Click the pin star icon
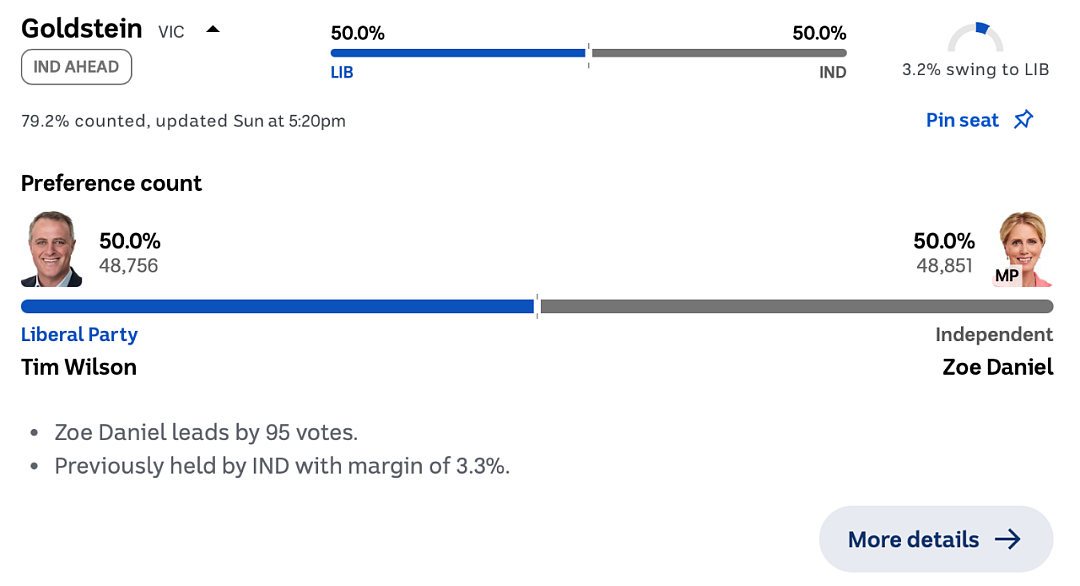 pyautogui.click(x=1024, y=120)
